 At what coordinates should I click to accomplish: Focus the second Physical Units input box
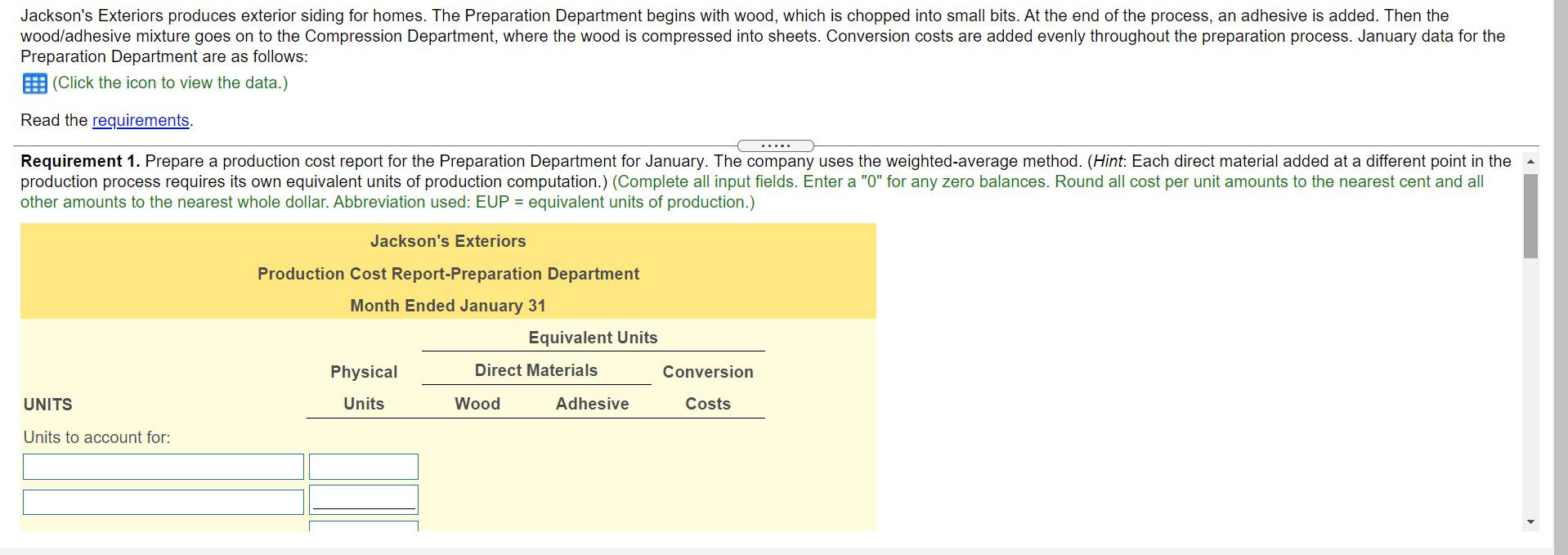364,499
